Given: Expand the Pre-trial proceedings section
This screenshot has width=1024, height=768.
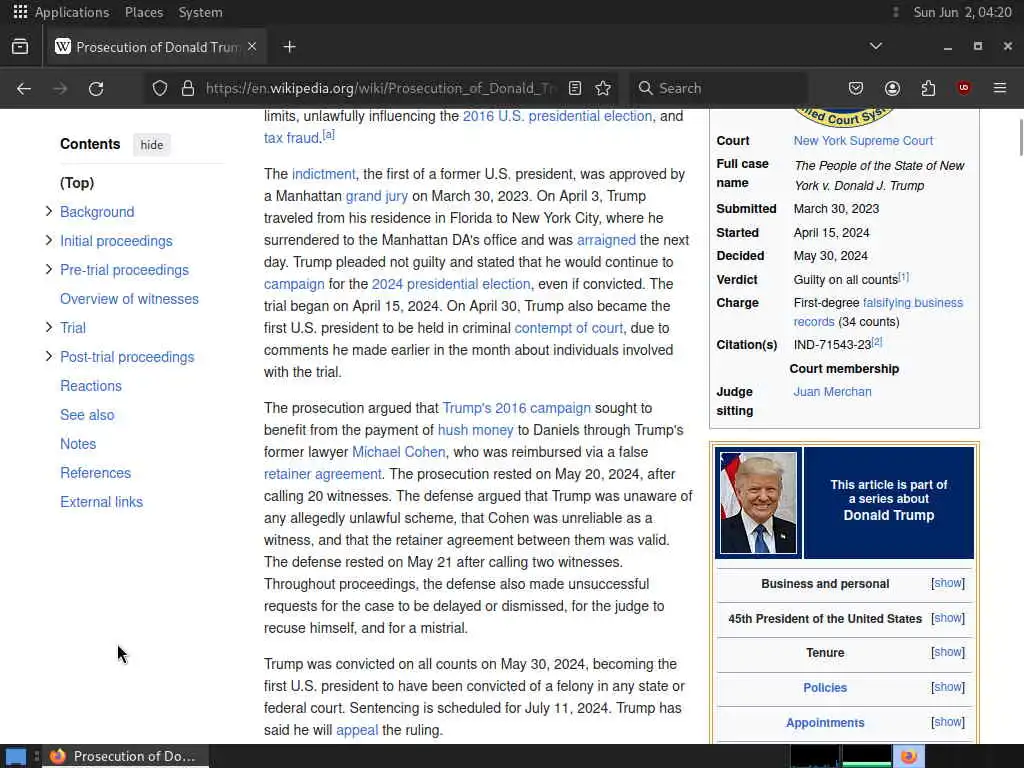Looking at the screenshot, I should (48, 269).
